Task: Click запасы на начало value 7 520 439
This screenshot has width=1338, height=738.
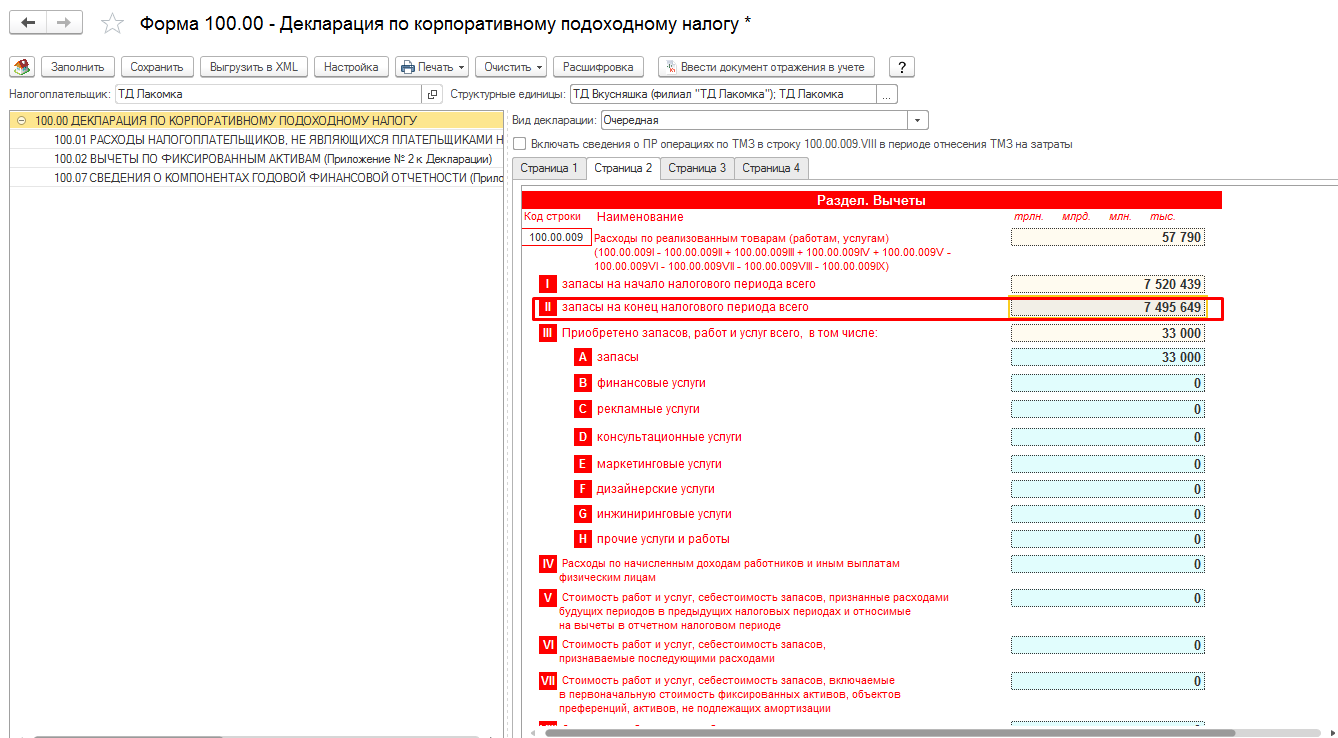Action: pyautogui.click(x=1107, y=284)
